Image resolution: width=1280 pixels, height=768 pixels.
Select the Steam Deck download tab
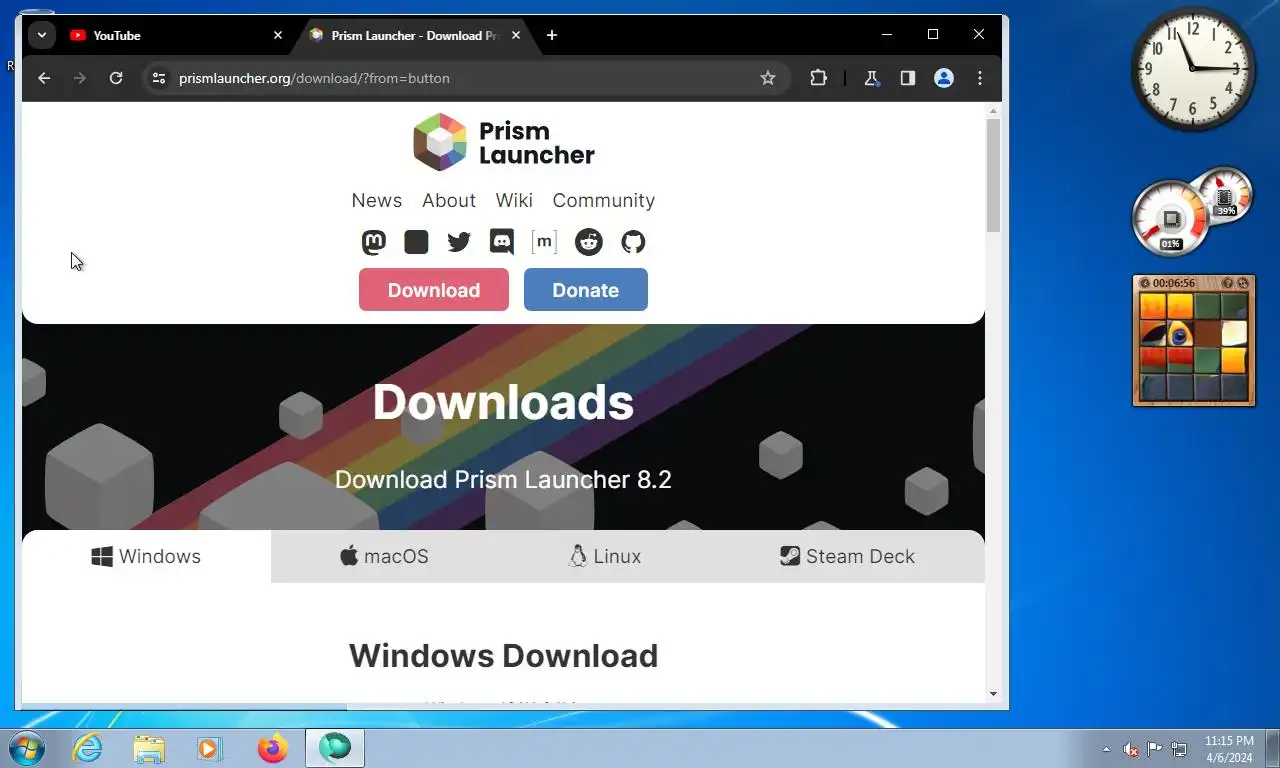click(848, 556)
